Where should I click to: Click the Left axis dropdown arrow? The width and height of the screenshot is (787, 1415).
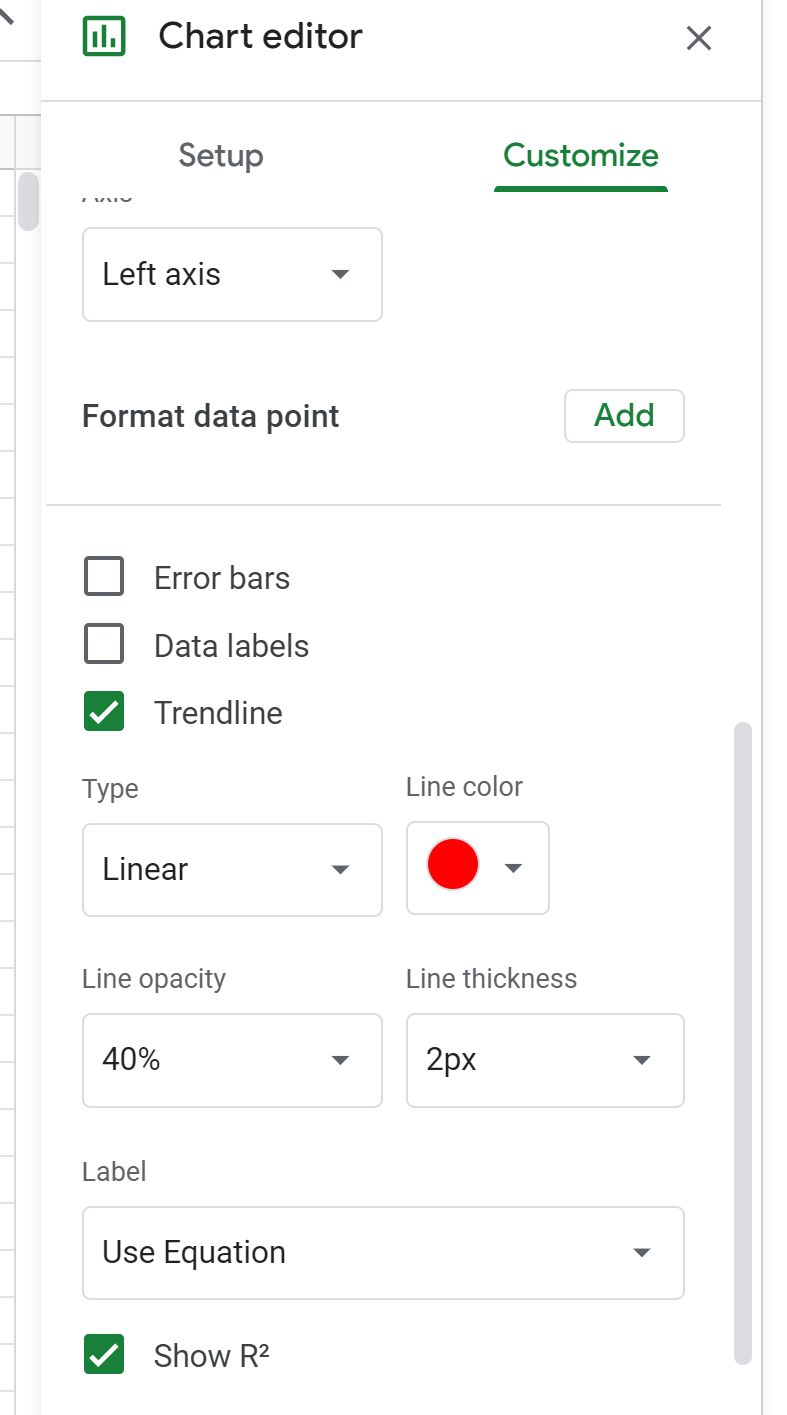point(342,274)
